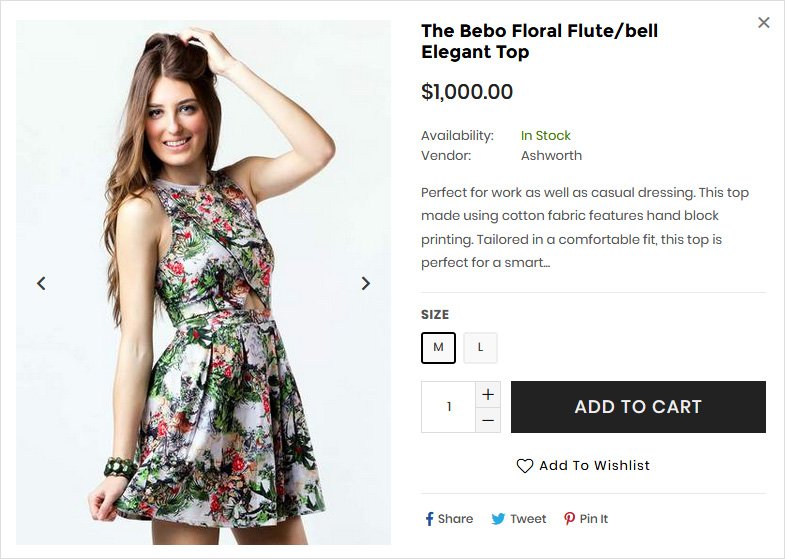Click the Tweet text link
Image resolution: width=785 pixels, height=559 pixels.
click(528, 519)
